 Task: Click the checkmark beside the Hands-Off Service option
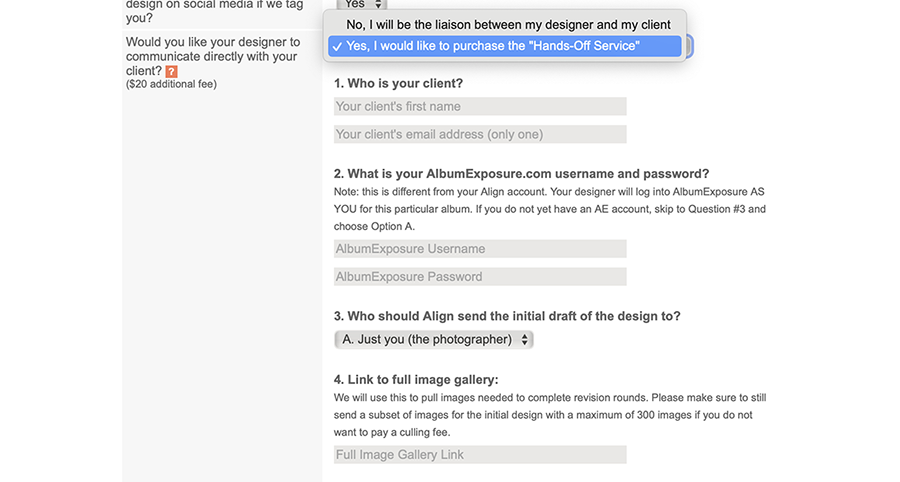338,46
